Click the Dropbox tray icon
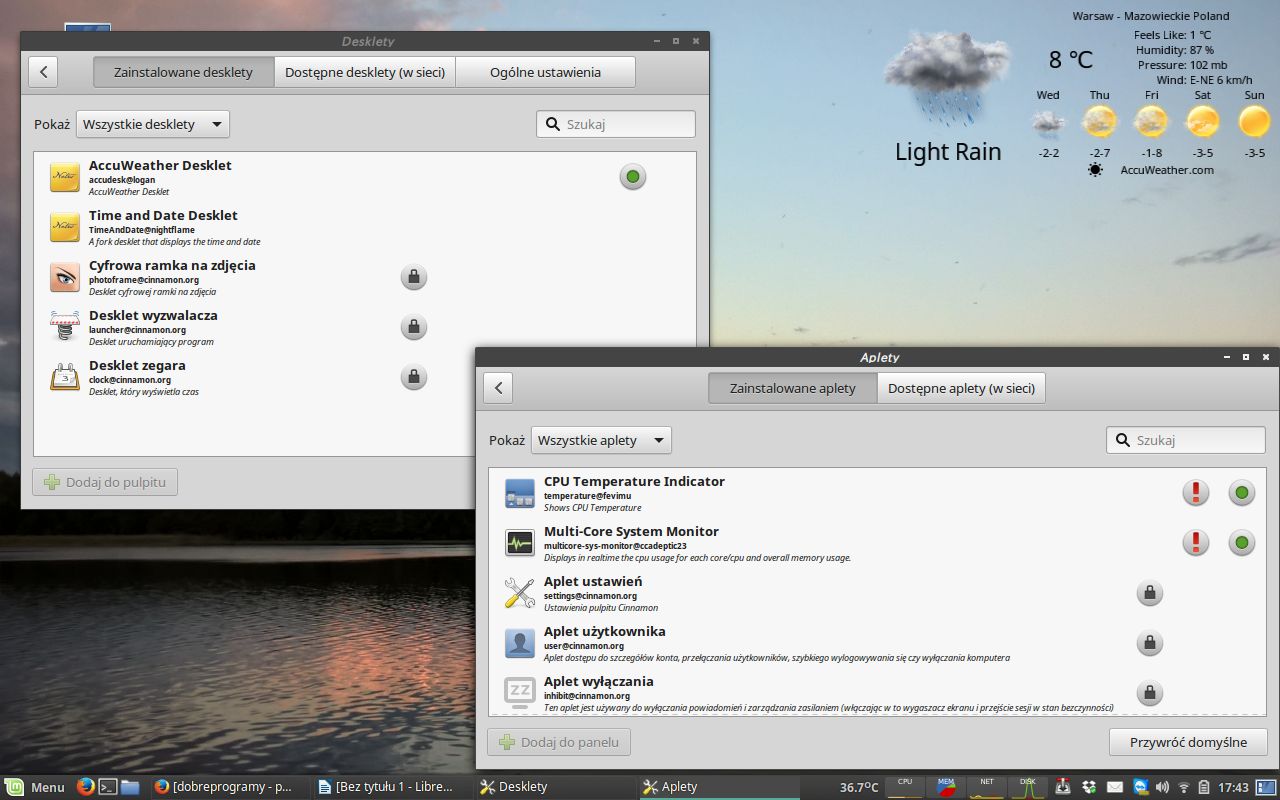1280x800 pixels. click(1089, 787)
